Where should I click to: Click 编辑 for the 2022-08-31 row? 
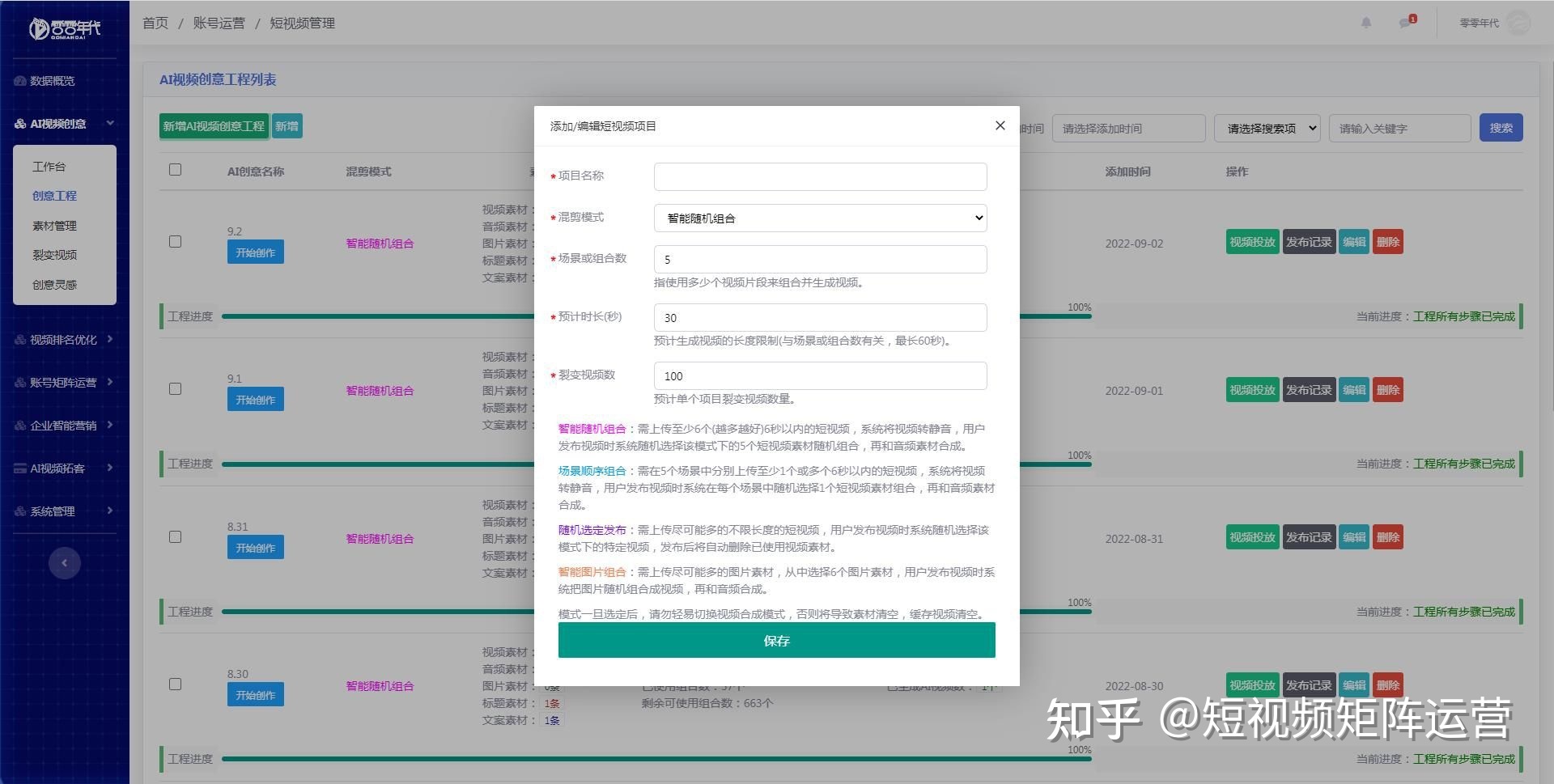click(x=1354, y=537)
